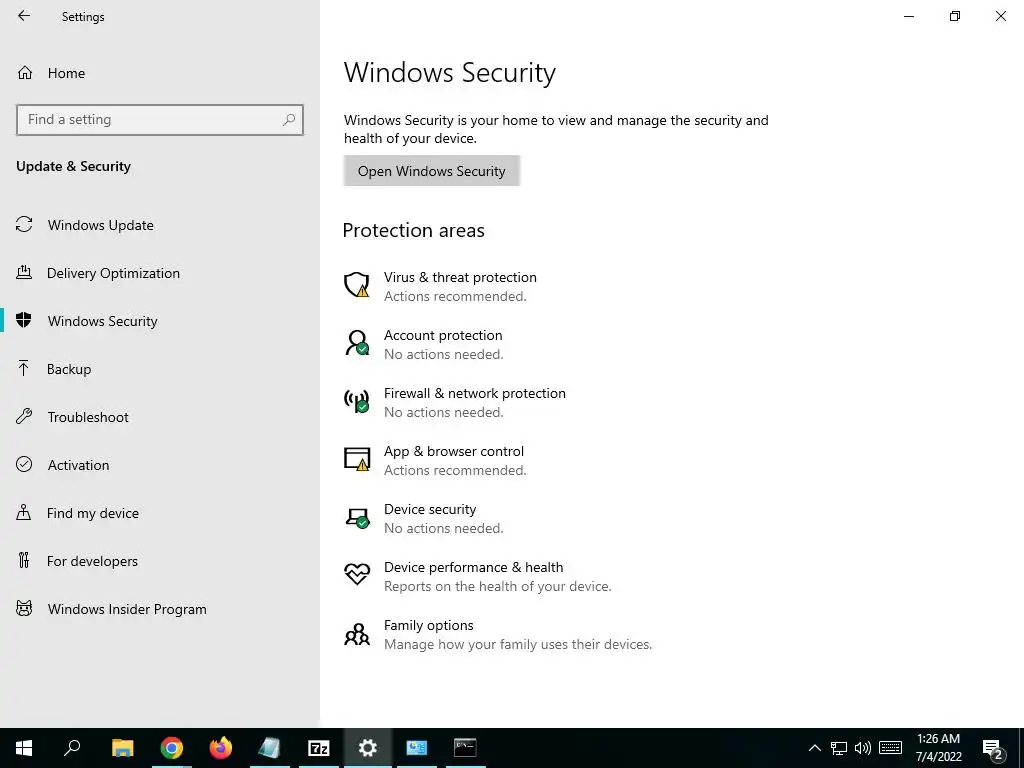
Task: Click the Find my device icon
Action: point(24,512)
